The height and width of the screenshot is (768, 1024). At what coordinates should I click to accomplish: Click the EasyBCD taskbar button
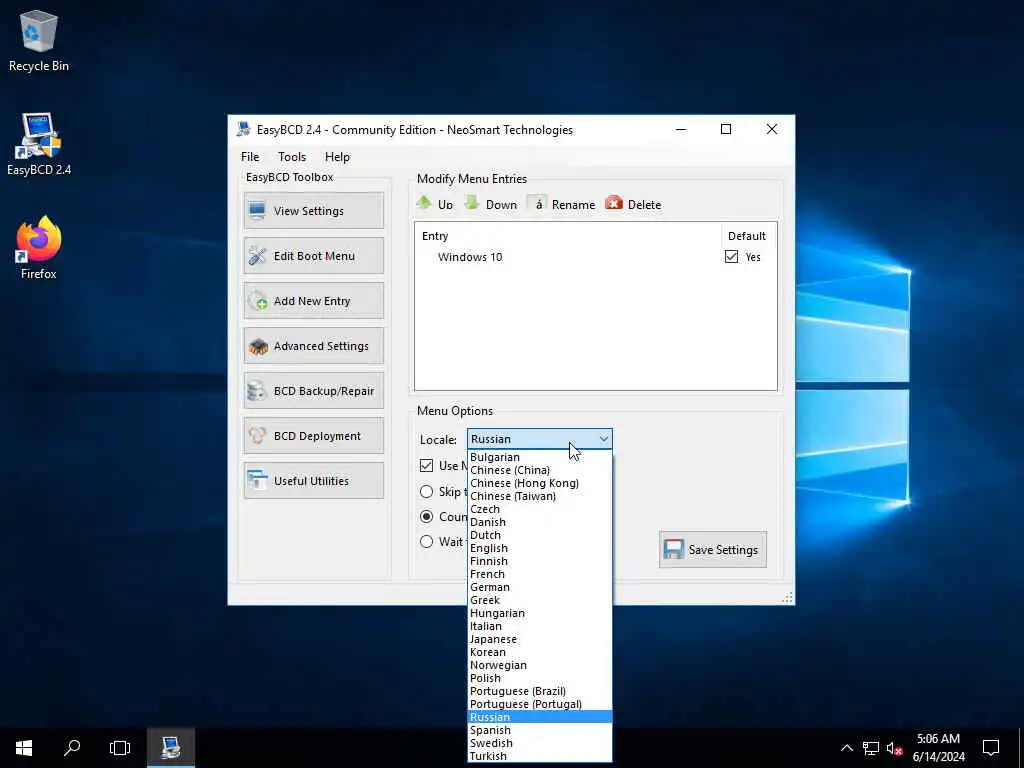170,748
